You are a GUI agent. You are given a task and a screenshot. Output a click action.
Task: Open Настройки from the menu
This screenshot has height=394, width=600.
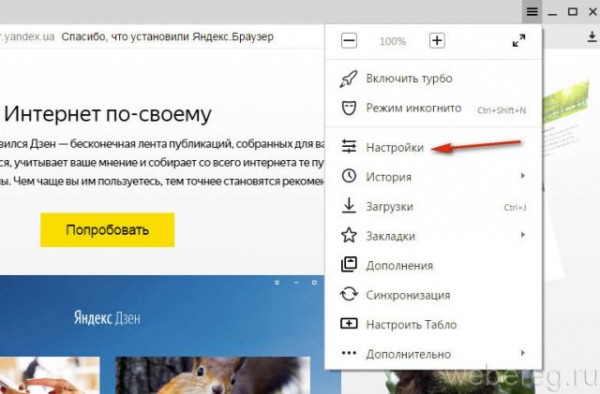[434, 147]
